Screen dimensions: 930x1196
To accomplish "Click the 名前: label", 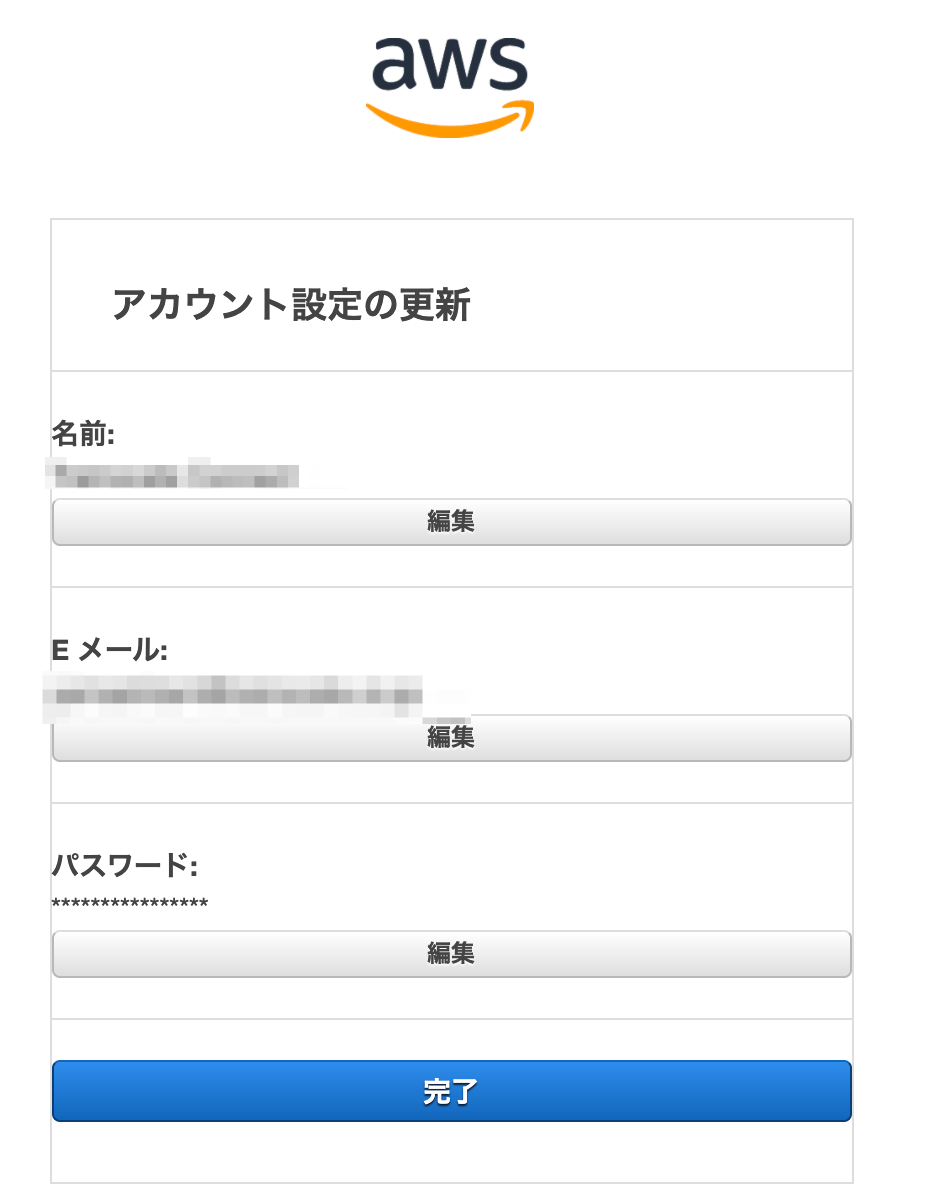I will 83,434.
